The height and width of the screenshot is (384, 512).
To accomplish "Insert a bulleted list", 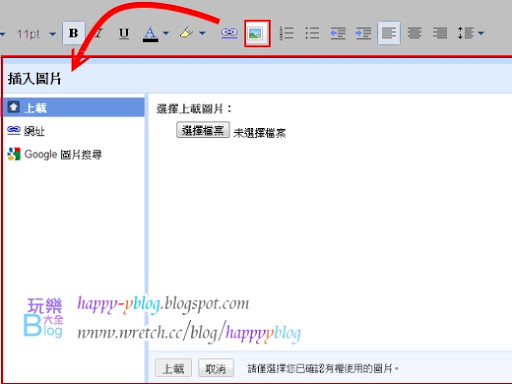I will click(312, 33).
